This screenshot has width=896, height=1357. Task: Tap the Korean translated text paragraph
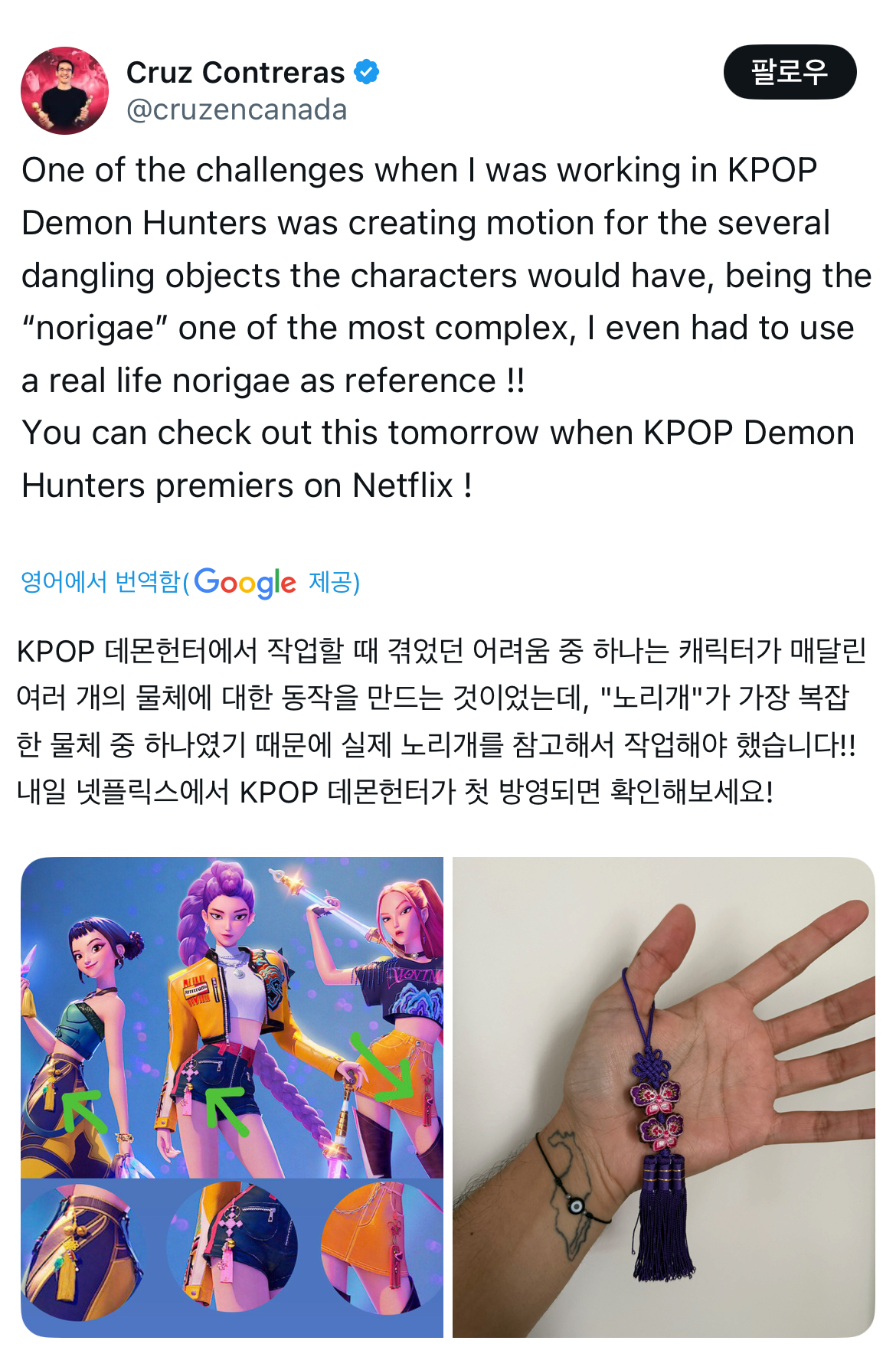[441, 721]
